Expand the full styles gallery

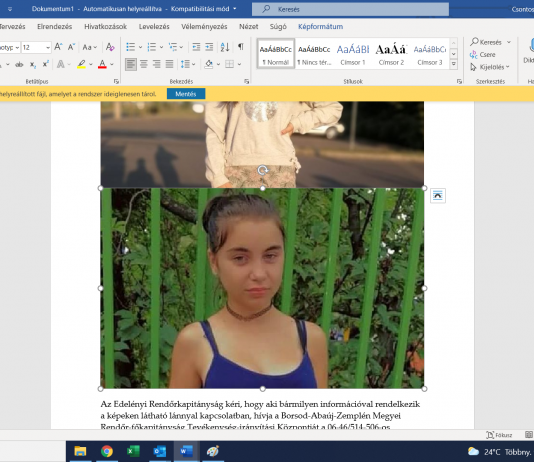coord(453,64)
